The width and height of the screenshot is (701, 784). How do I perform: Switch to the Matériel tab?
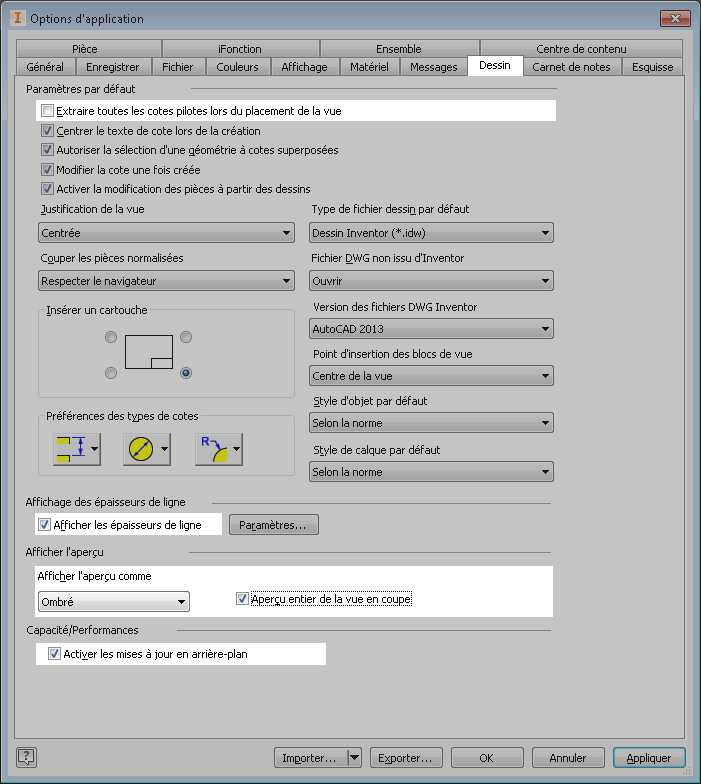(370, 66)
